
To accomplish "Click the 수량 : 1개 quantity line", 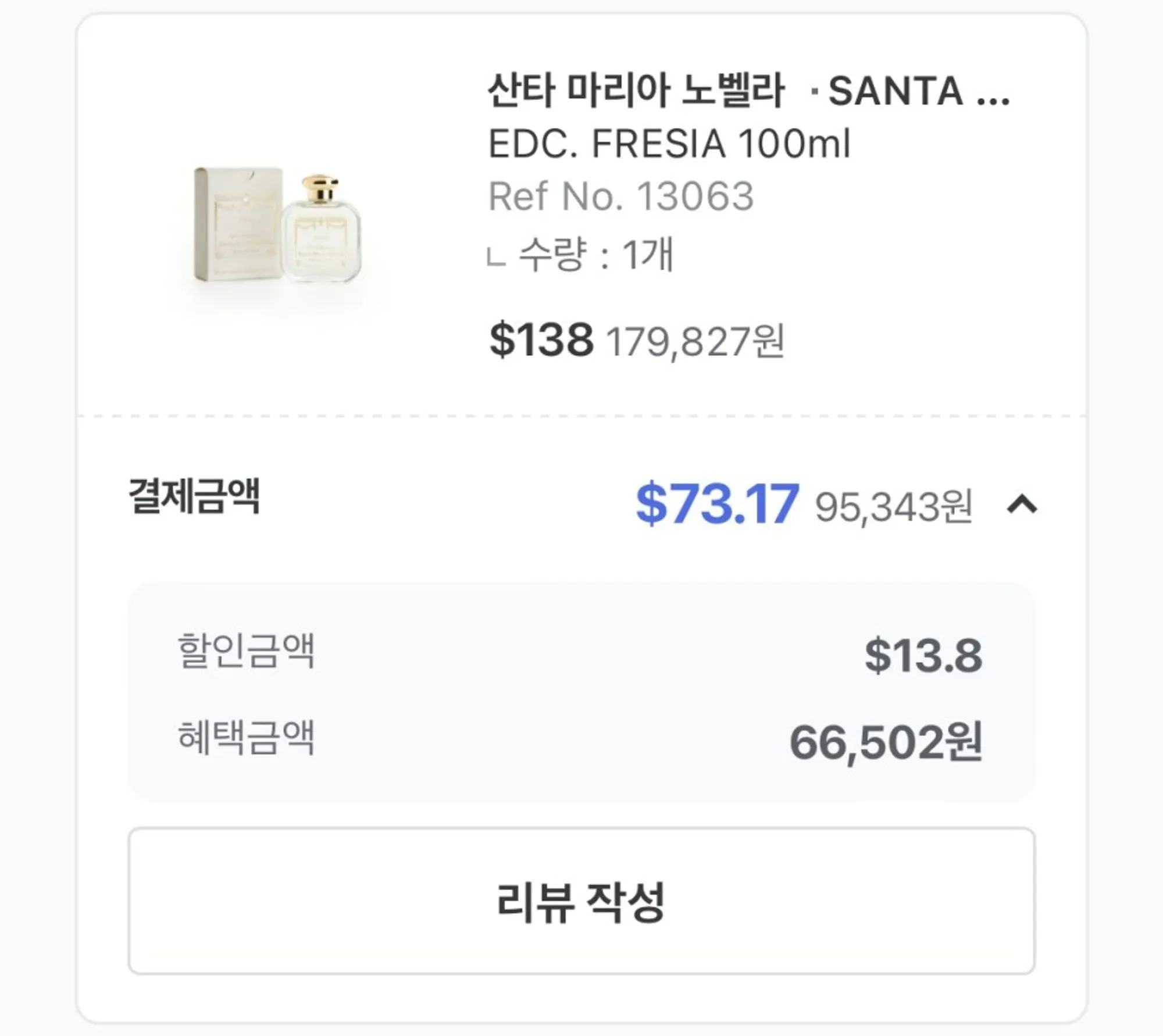I will pos(595,255).
